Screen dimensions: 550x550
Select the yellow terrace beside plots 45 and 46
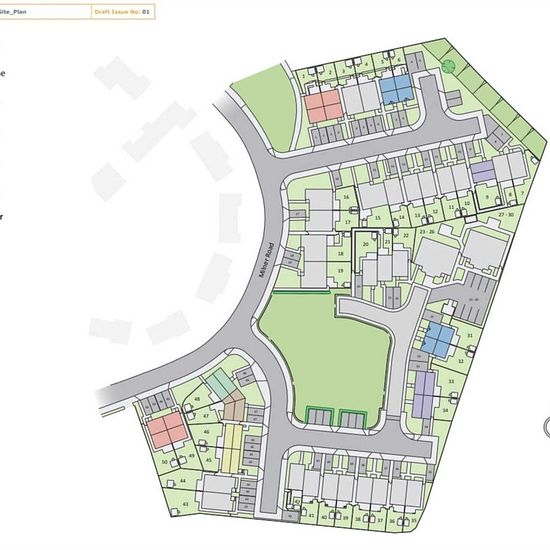coord(231,448)
